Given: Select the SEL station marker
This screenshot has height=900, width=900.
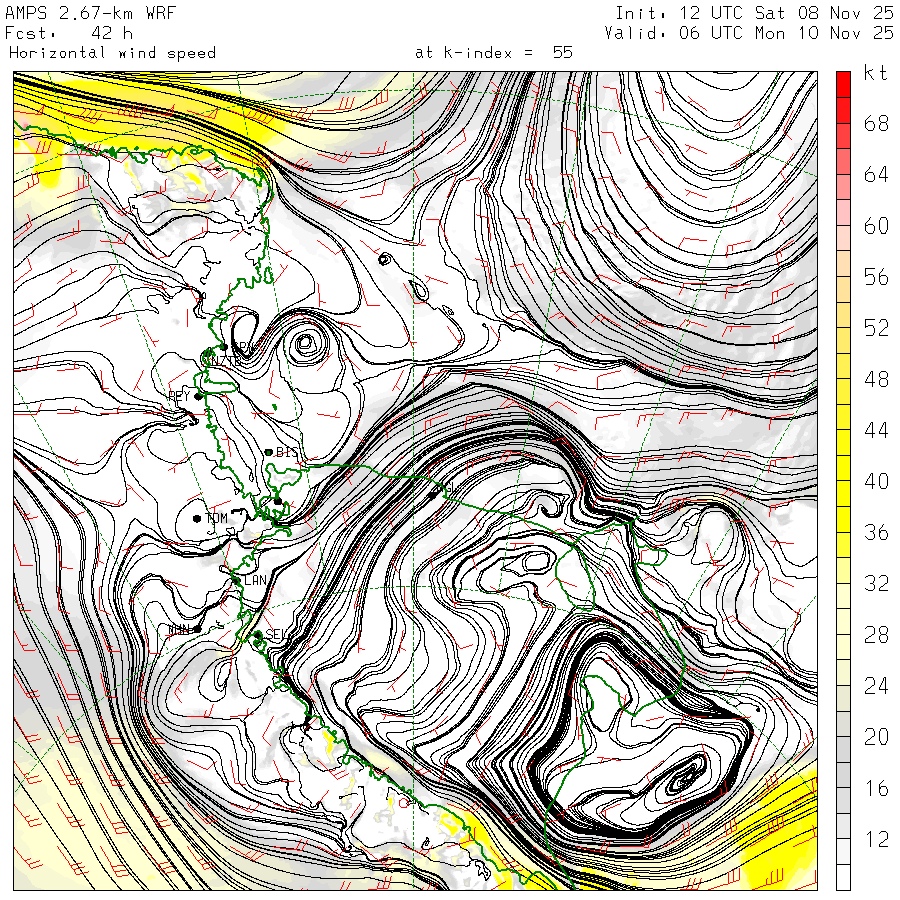Looking at the screenshot, I should tap(257, 634).
